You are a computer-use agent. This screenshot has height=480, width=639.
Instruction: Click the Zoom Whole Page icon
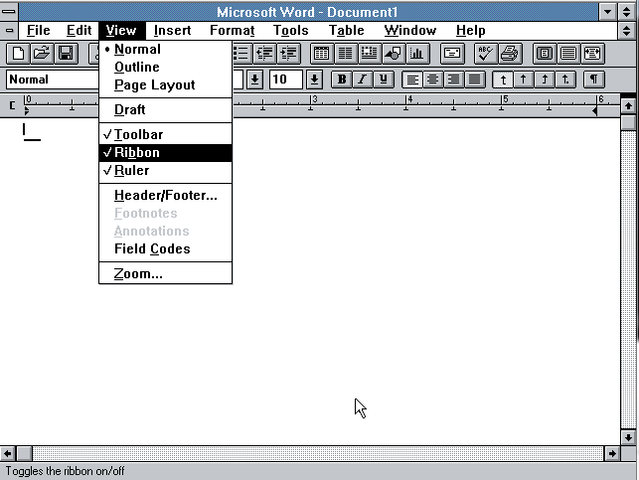point(544,53)
